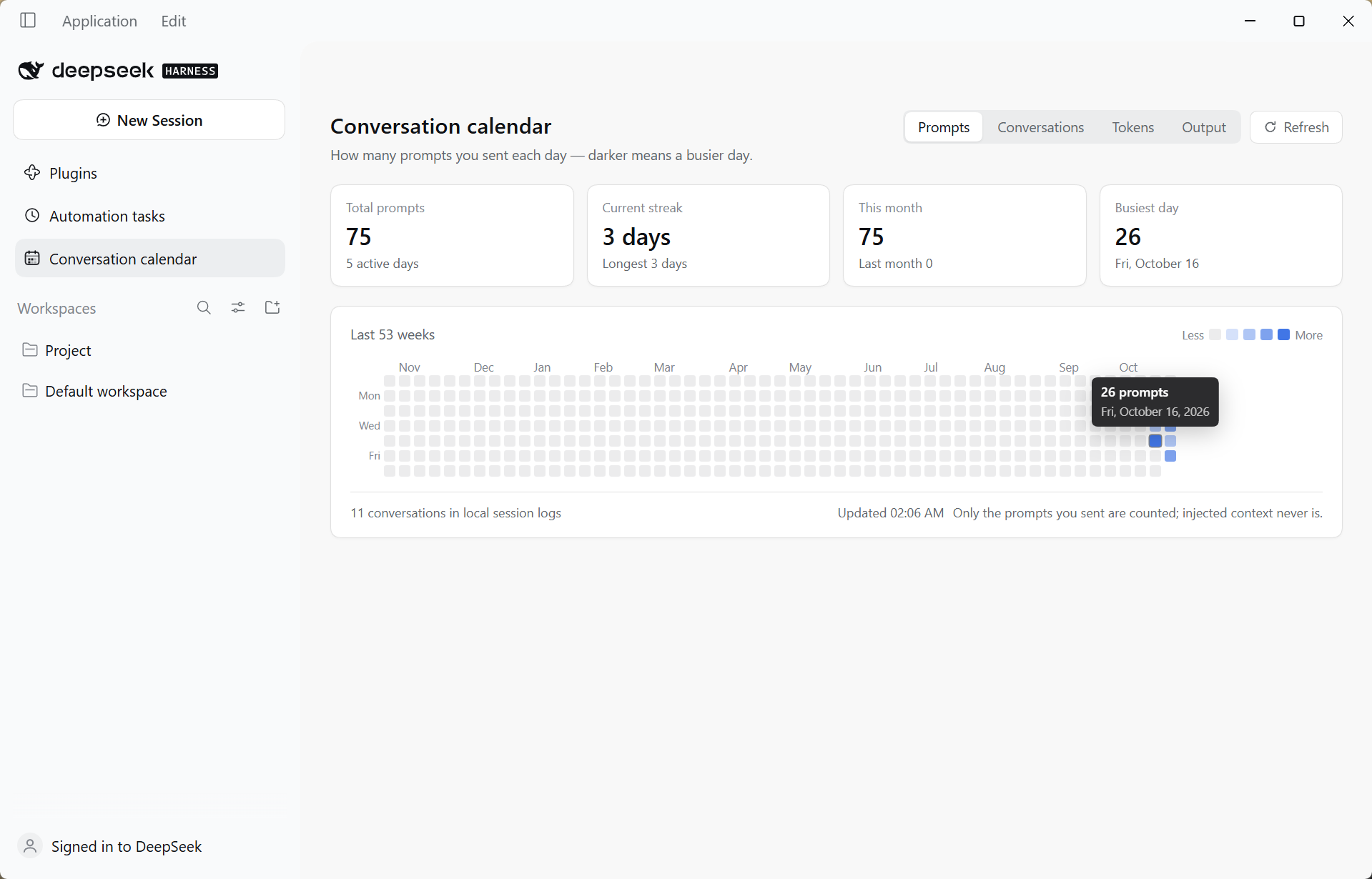Add a new workspace folder icon
The width and height of the screenshot is (1372, 879).
point(272,308)
